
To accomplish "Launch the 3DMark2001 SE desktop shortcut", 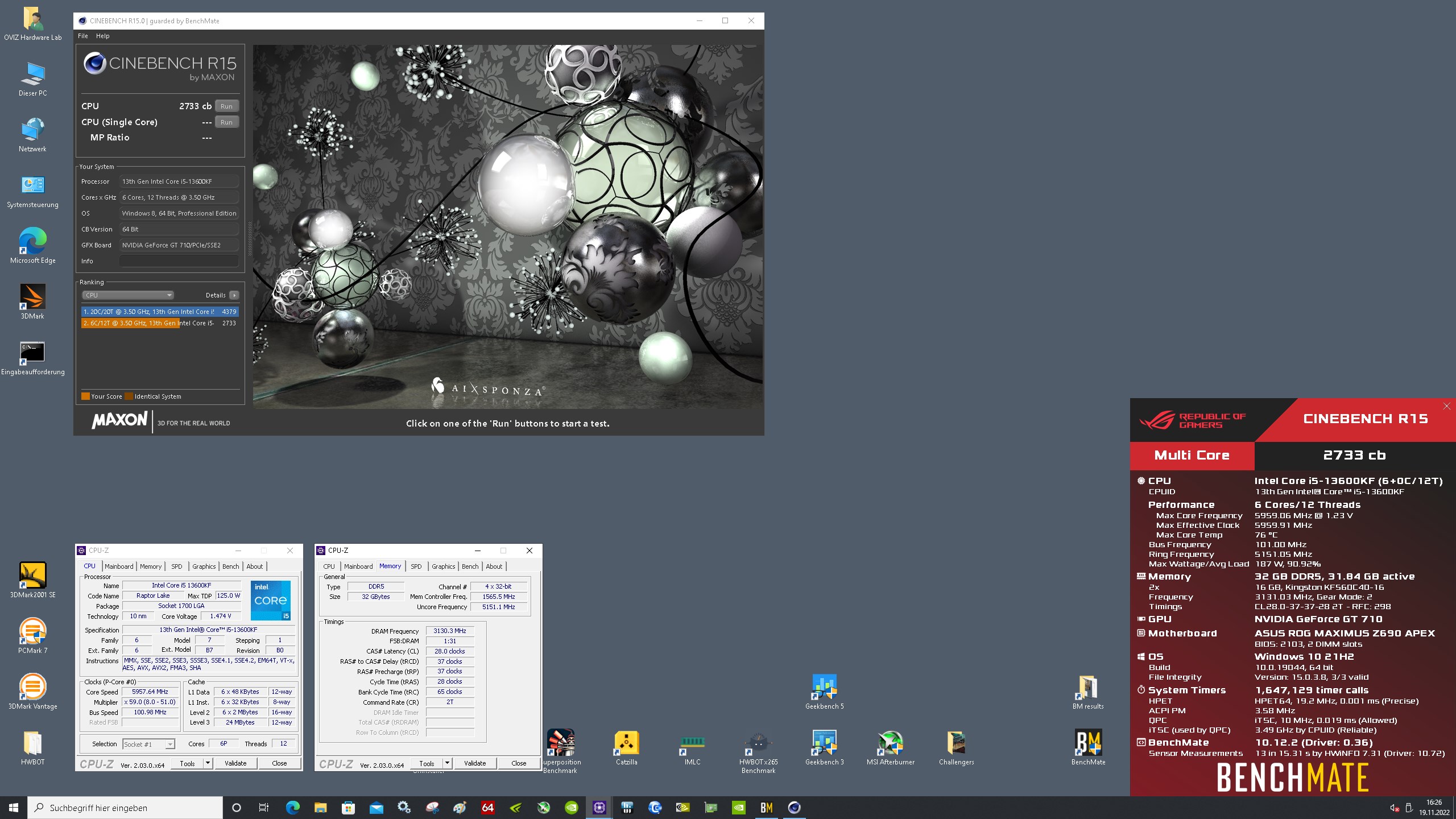I will click(x=32, y=580).
